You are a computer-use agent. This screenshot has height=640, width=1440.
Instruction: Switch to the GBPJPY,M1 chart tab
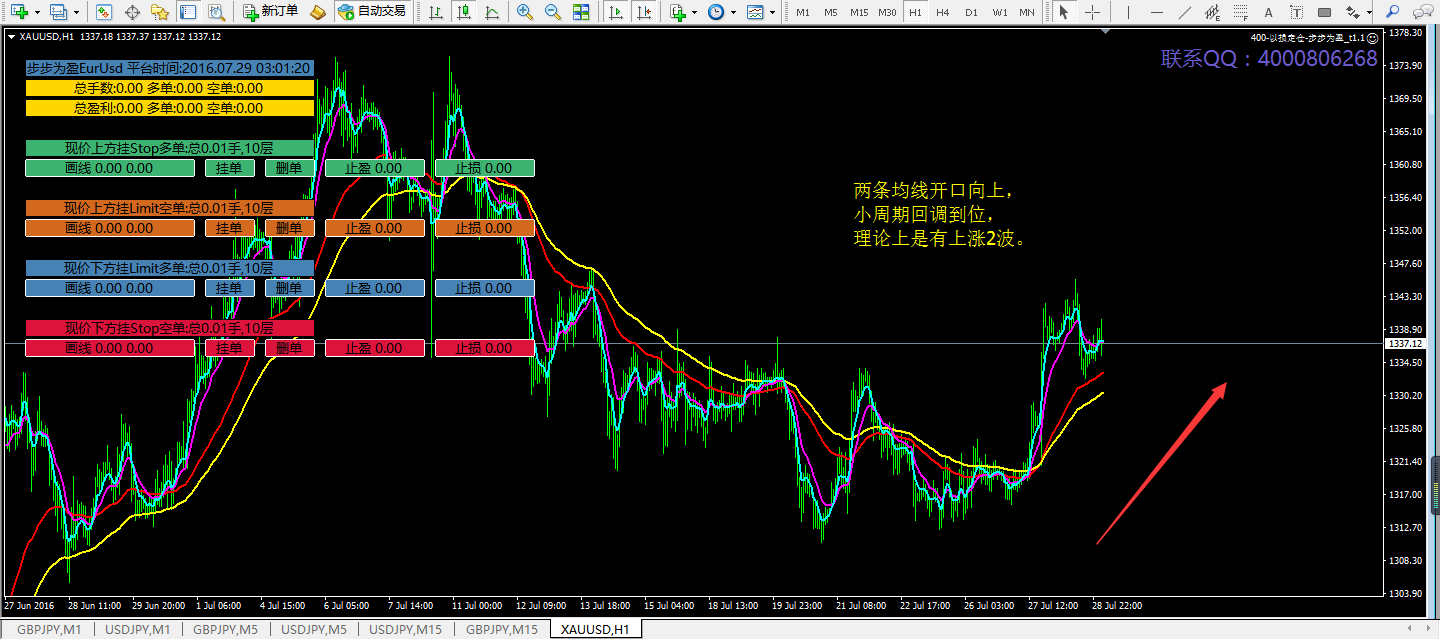tap(51, 629)
